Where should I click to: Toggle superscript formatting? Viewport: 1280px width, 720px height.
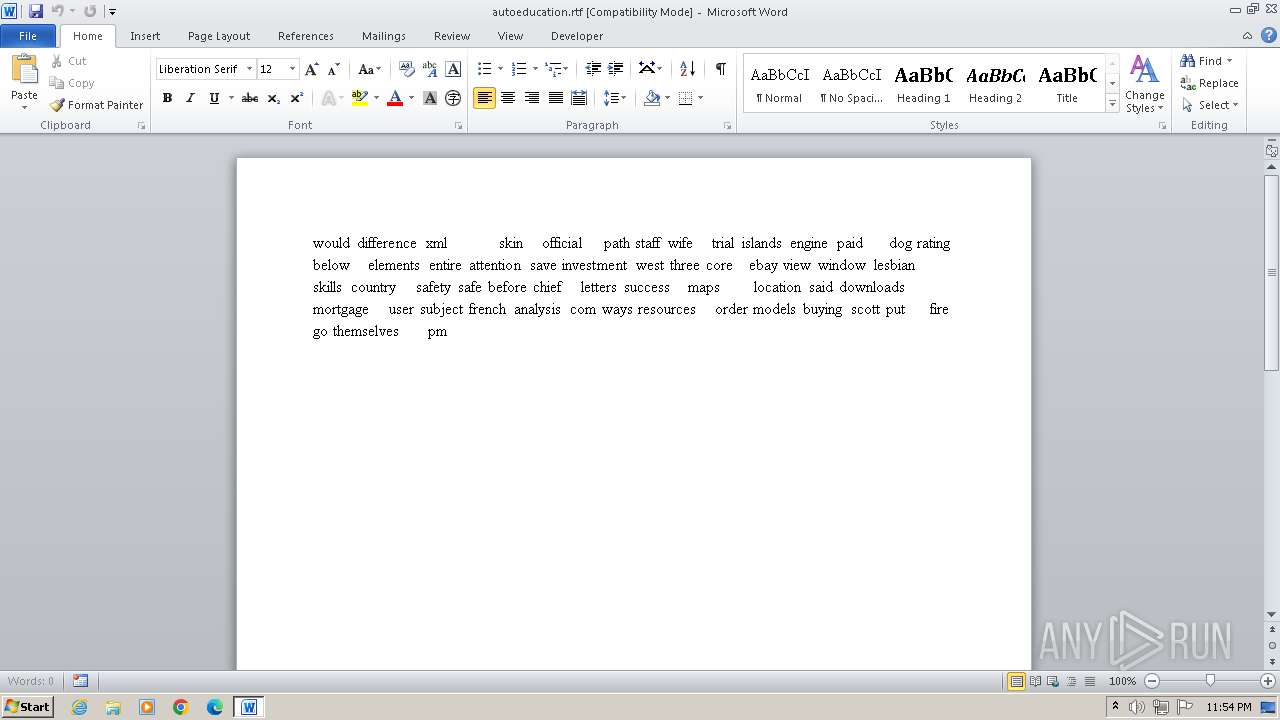point(297,98)
